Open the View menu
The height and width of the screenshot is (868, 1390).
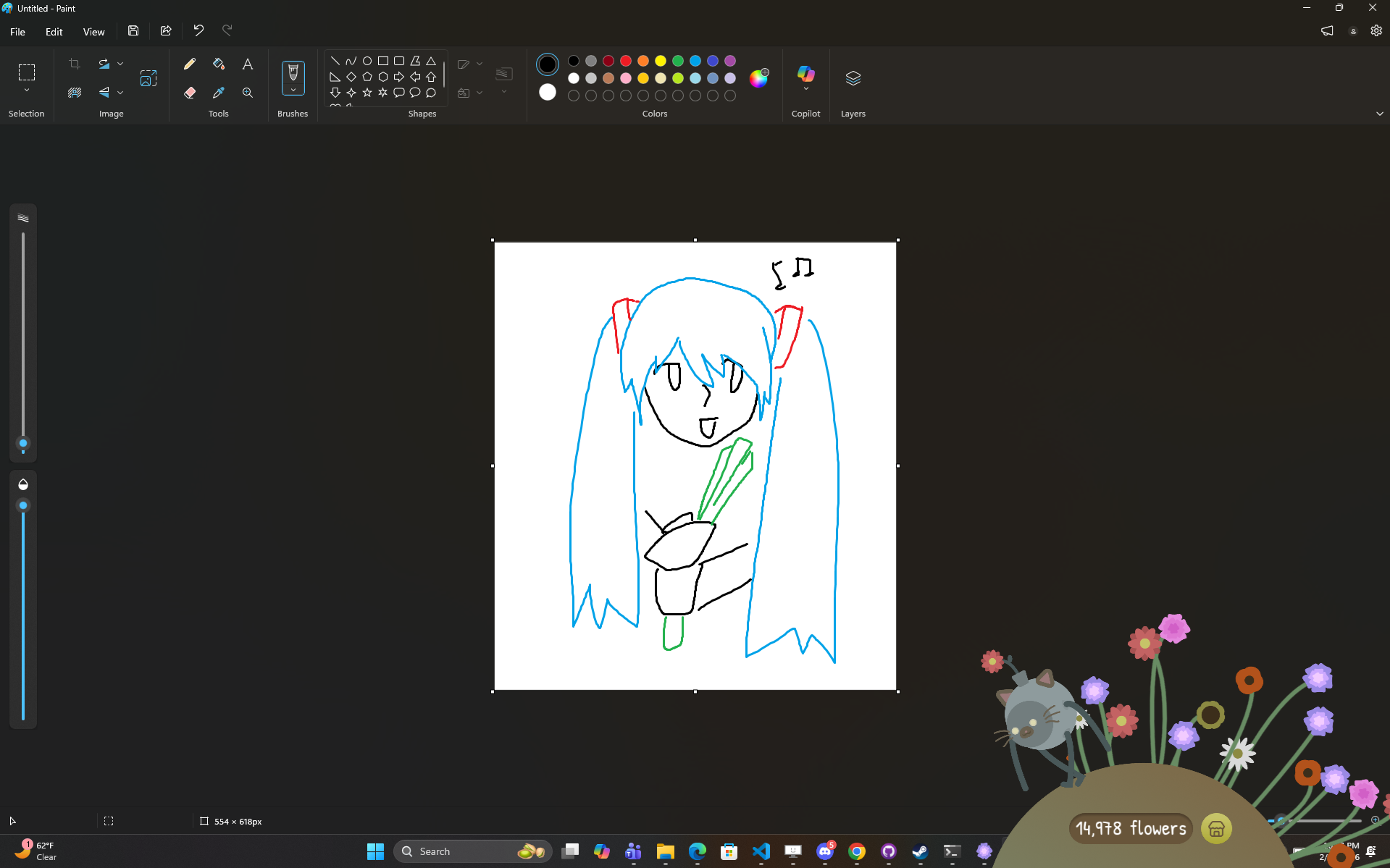(94, 32)
